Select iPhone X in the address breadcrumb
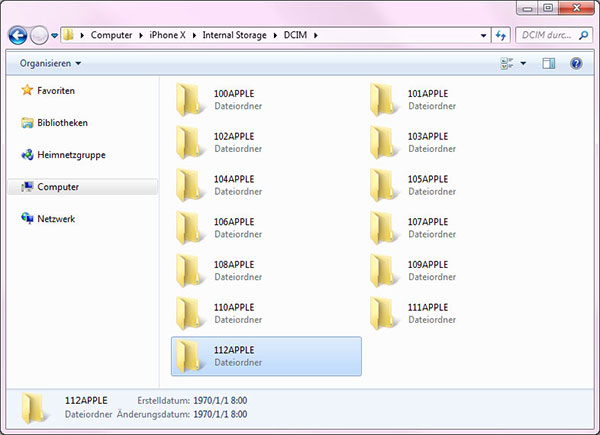 coord(167,35)
